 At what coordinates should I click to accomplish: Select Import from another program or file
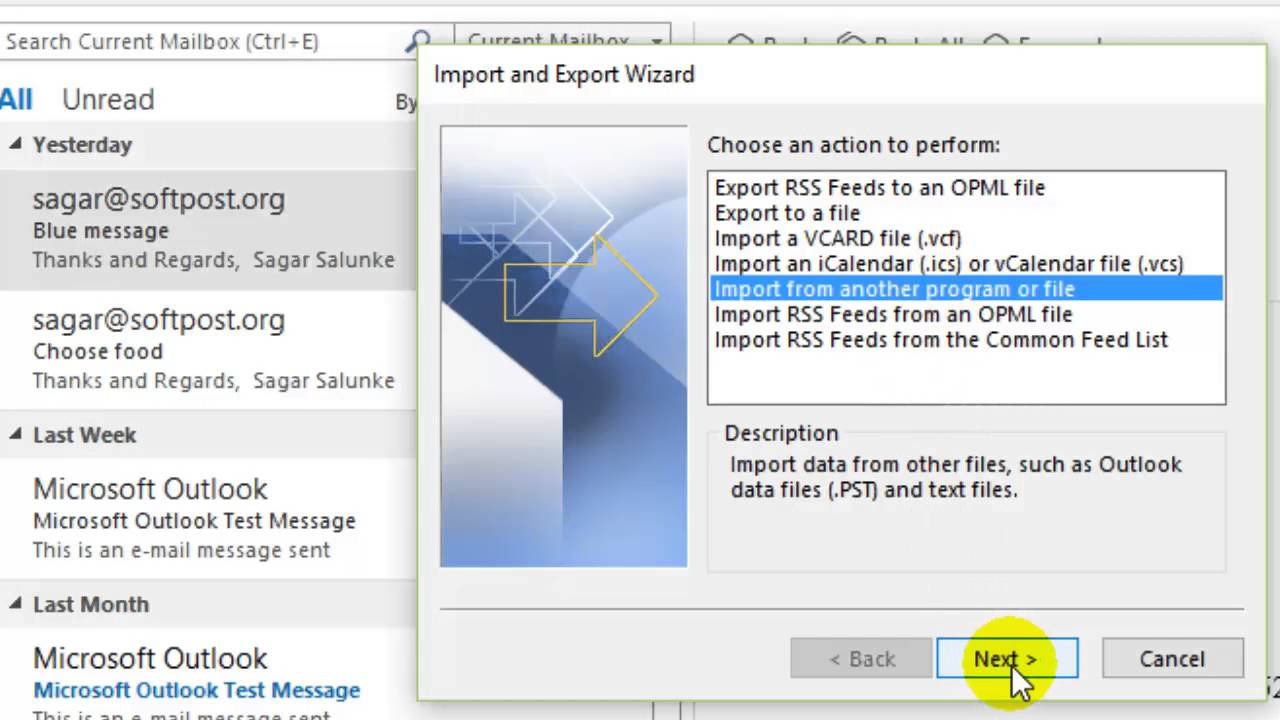(x=966, y=289)
